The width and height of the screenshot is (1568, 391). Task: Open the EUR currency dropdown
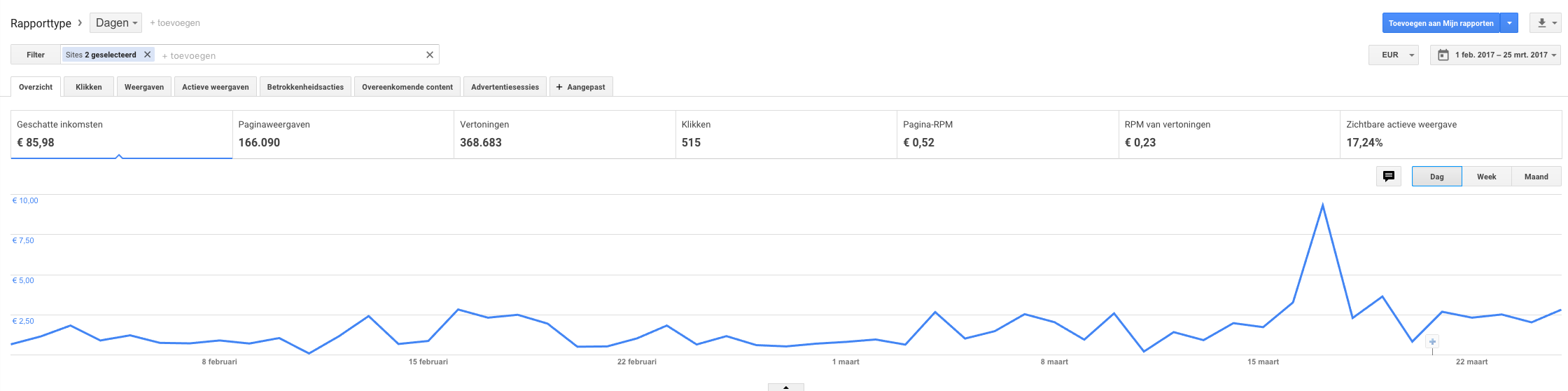coord(1393,55)
